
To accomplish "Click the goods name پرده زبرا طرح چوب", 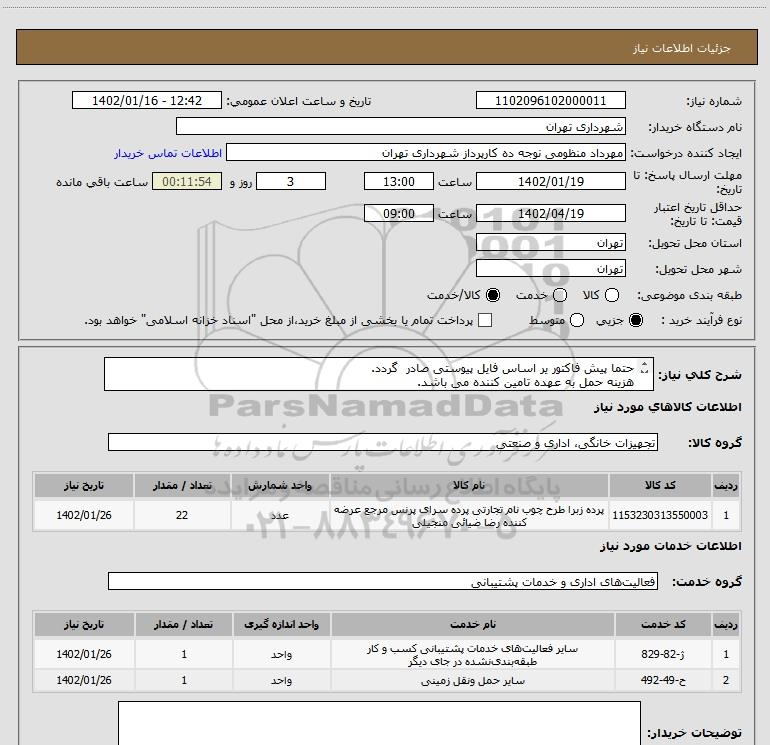I will [469, 516].
